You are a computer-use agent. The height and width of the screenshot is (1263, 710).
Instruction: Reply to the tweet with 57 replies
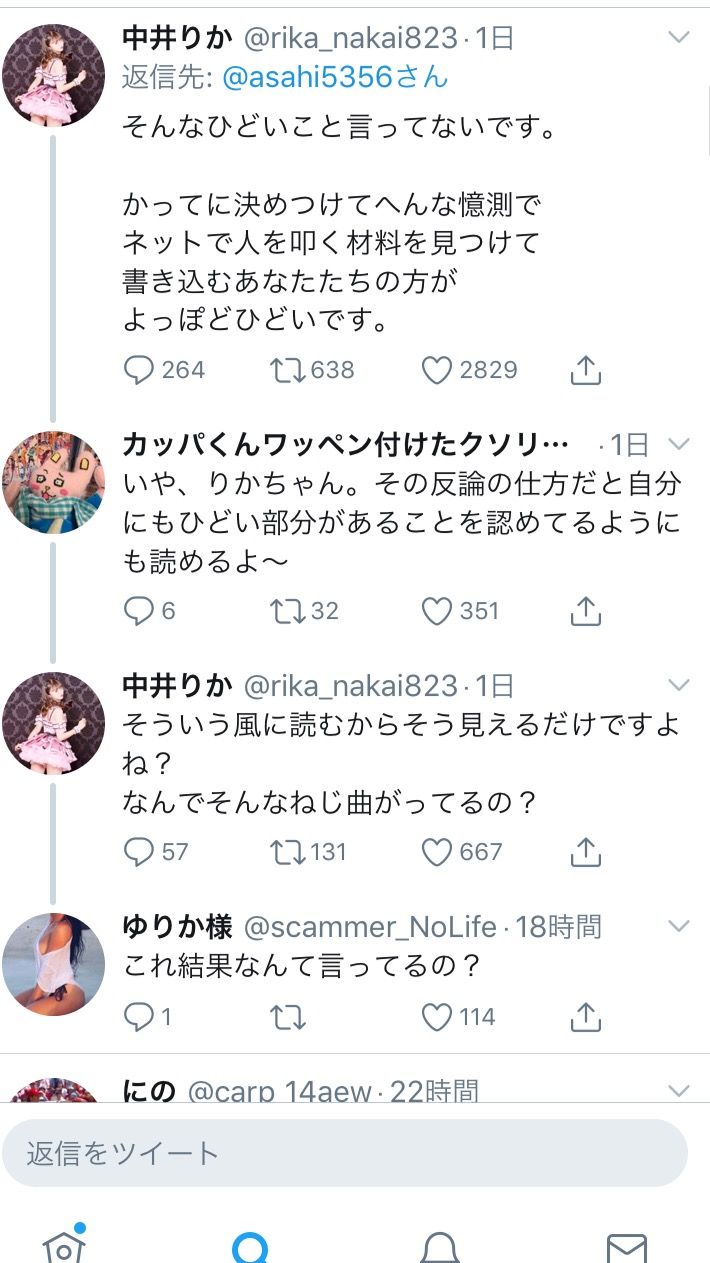coord(138,852)
